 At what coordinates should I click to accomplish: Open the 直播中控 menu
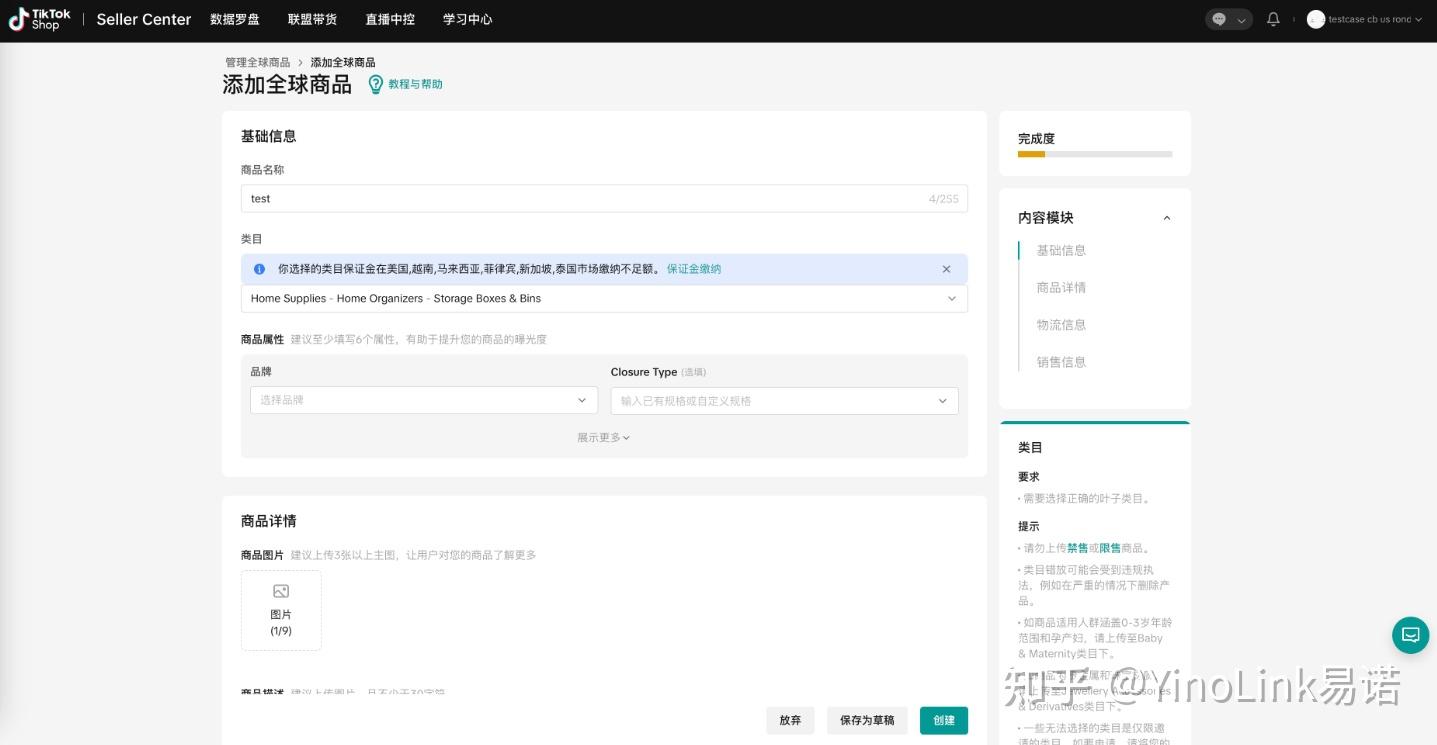tap(390, 19)
